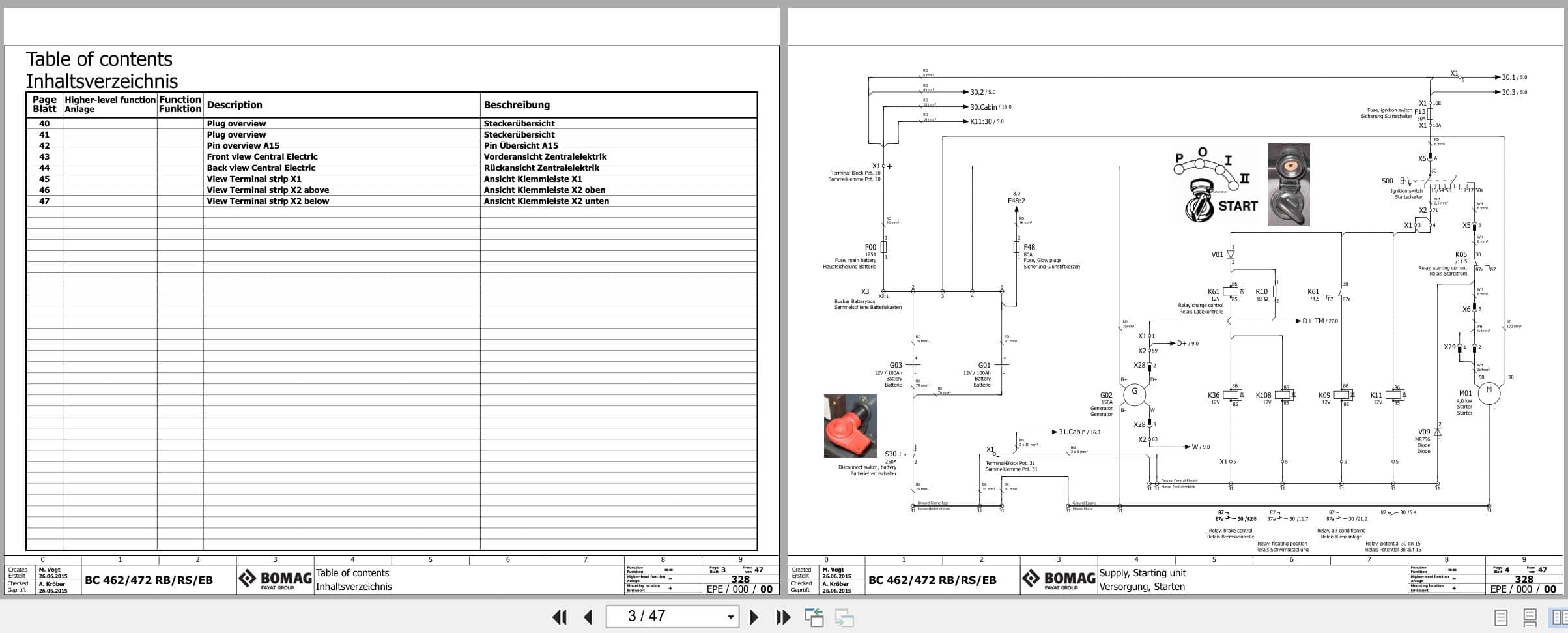The height and width of the screenshot is (633, 1568).
Task: Open the 'Back view Central Electric' entry
Action: (x=260, y=168)
